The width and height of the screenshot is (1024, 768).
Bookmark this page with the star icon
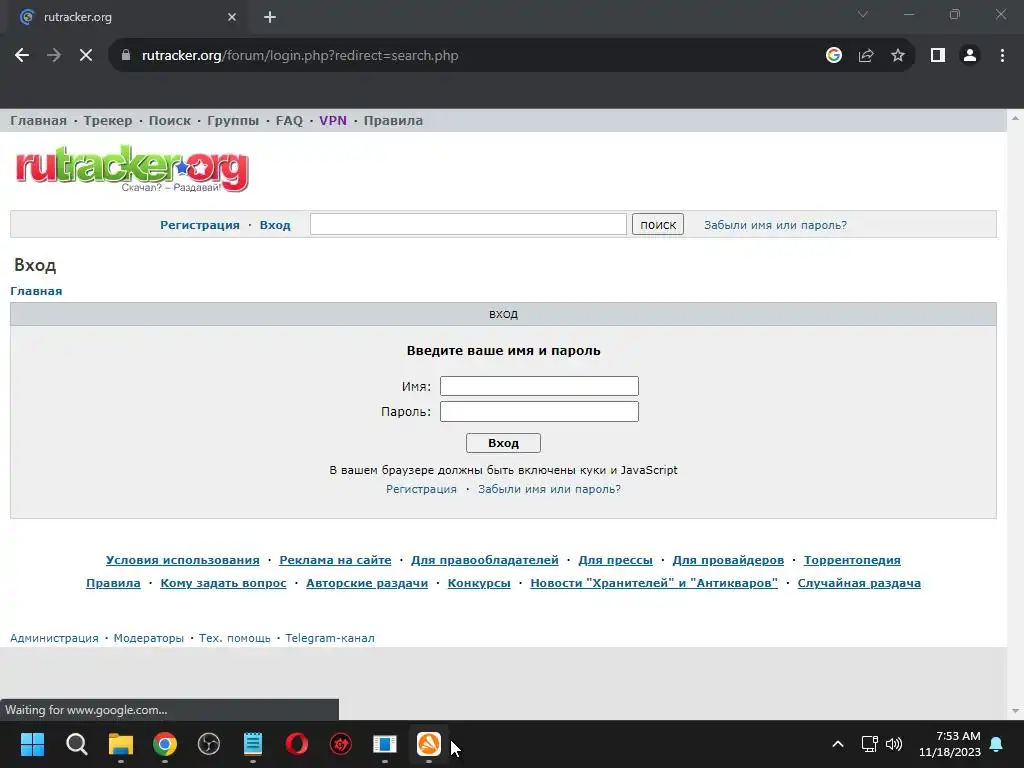(x=898, y=56)
